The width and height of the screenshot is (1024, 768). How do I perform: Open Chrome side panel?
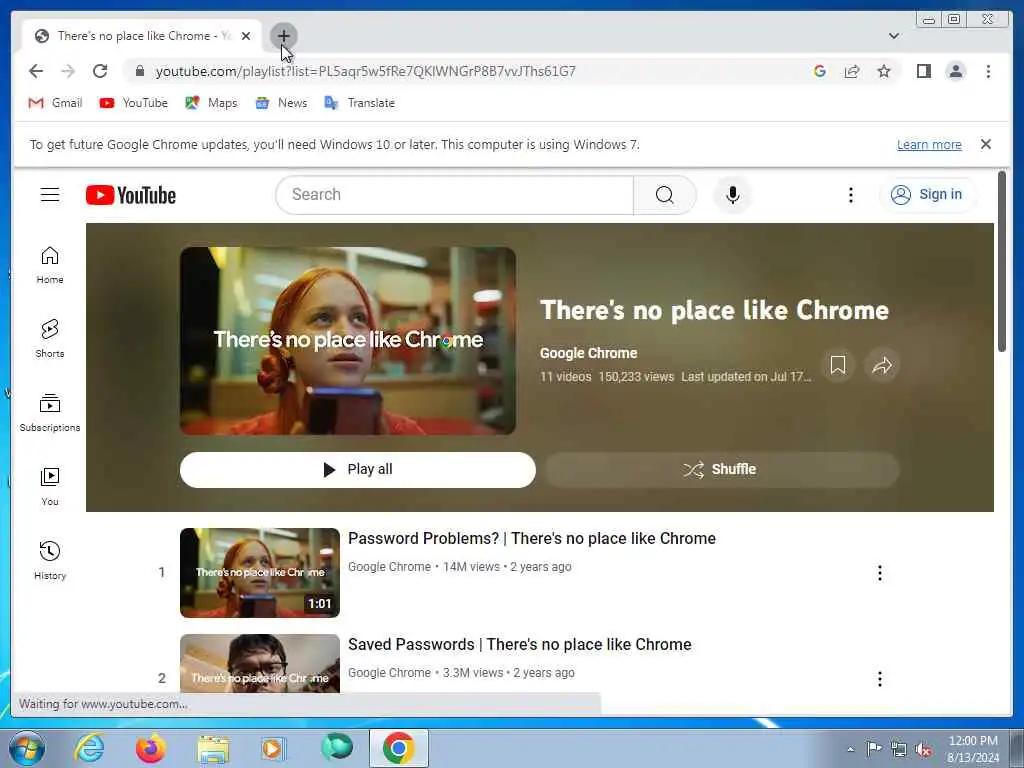[923, 71]
